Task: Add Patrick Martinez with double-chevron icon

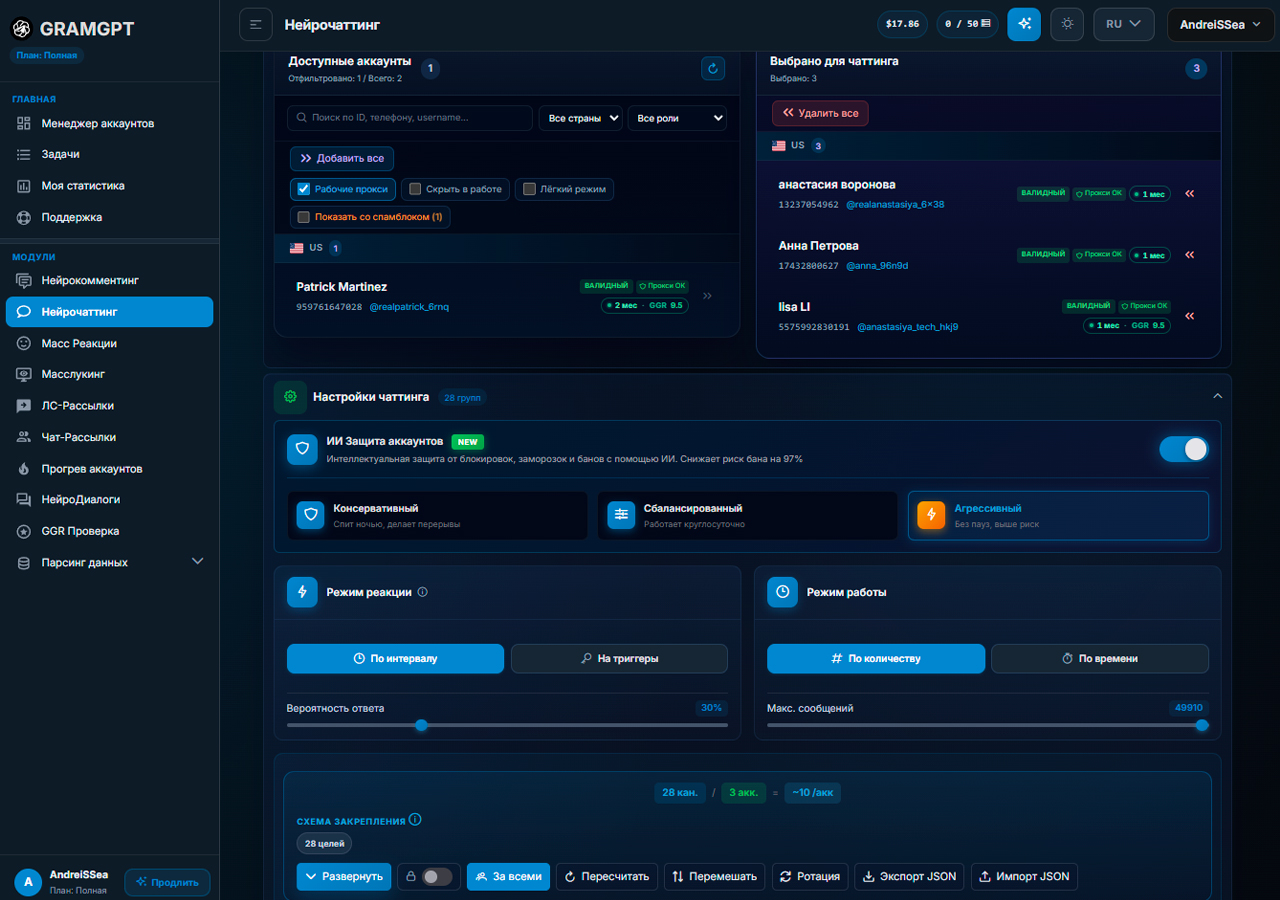Action: click(708, 296)
